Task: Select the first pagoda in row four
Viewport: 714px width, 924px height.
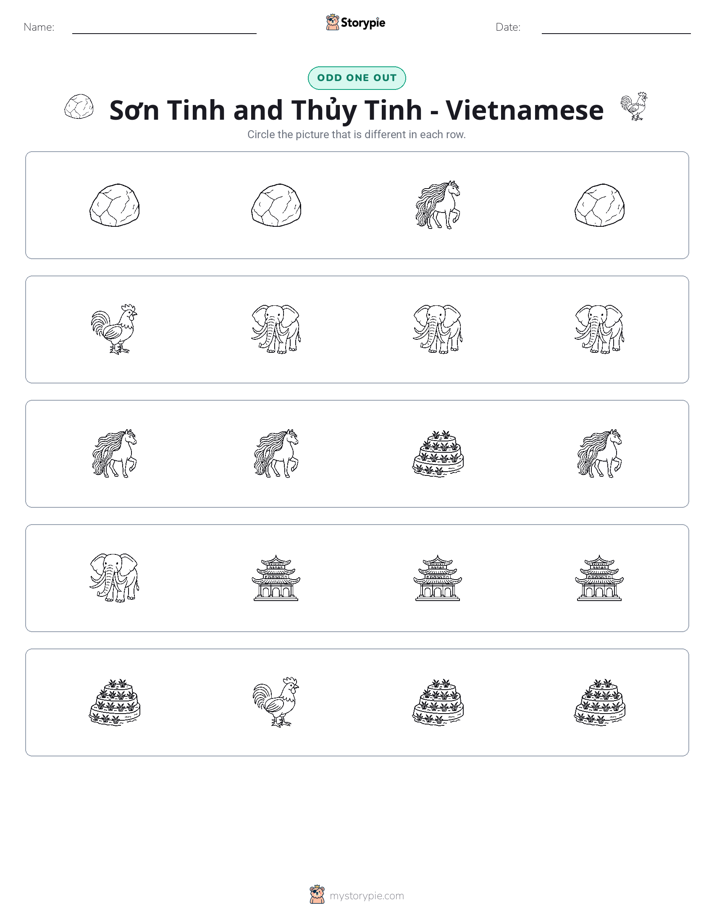Action: click(276, 578)
